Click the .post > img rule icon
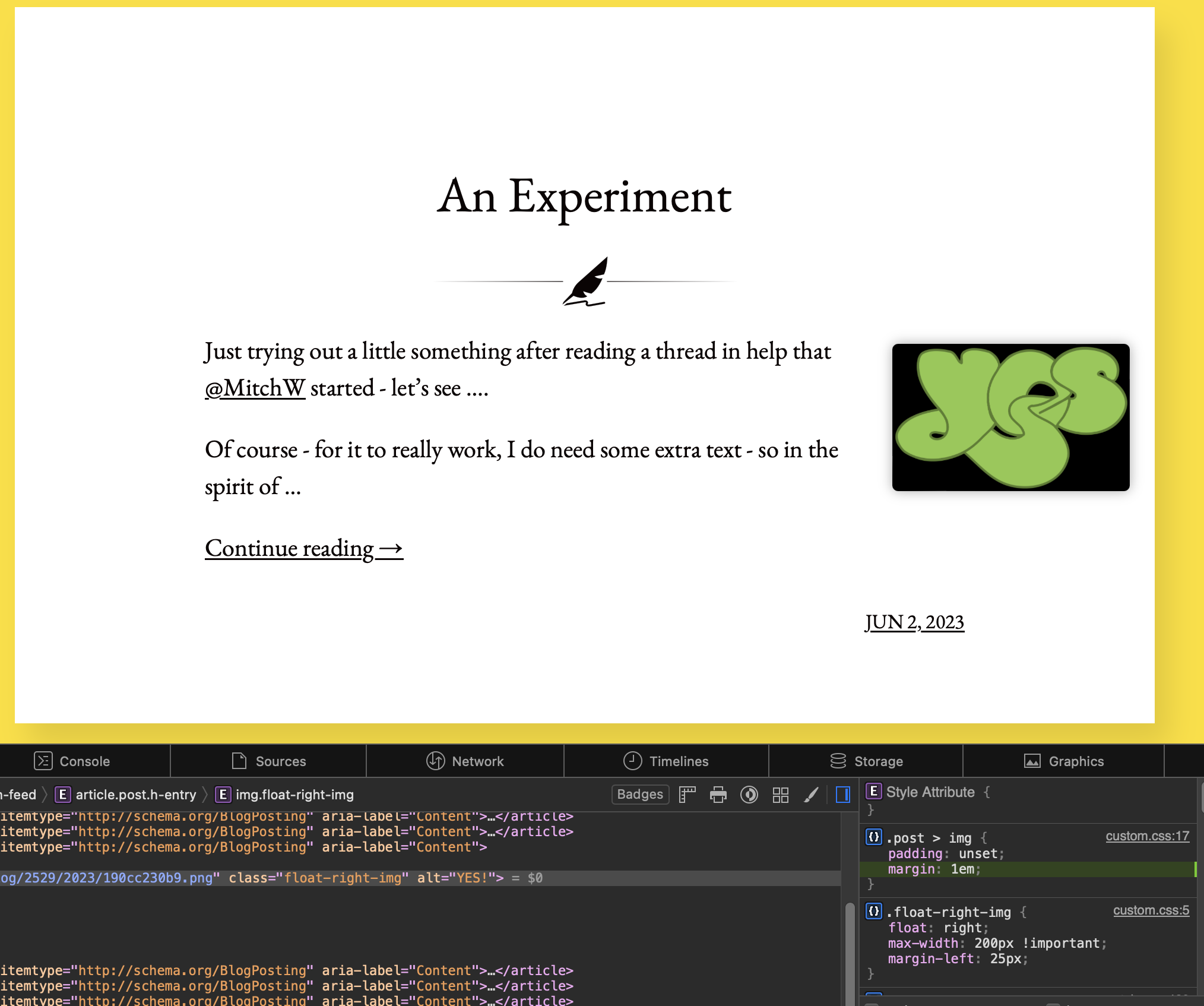This screenshot has height=1006, width=1204. (x=874, y=837)
